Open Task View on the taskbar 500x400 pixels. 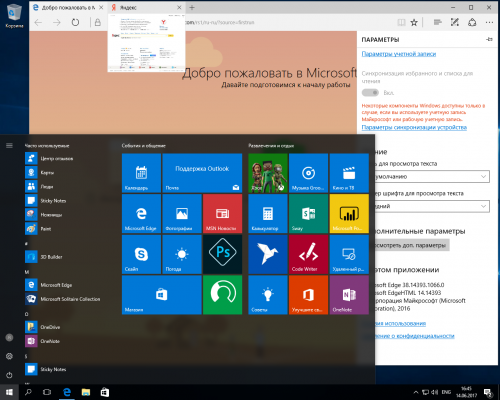click(x=47, y=392)
